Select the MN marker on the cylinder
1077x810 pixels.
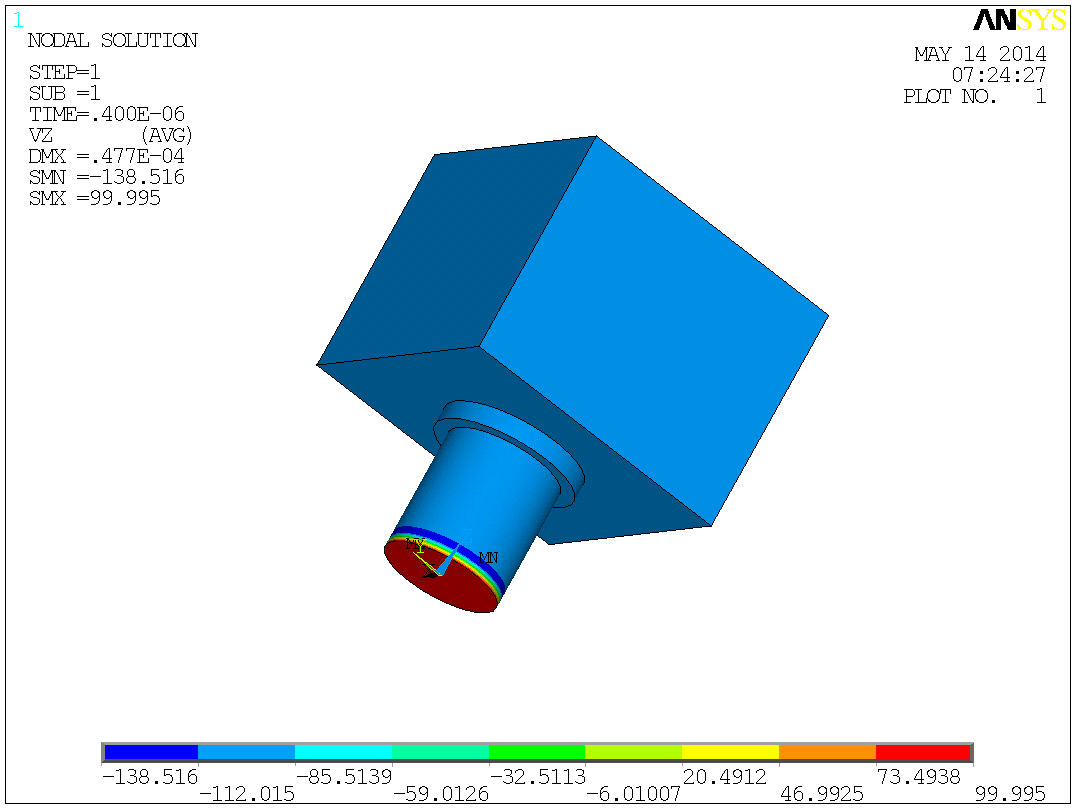pyautogui.click(x=488, y=557)
